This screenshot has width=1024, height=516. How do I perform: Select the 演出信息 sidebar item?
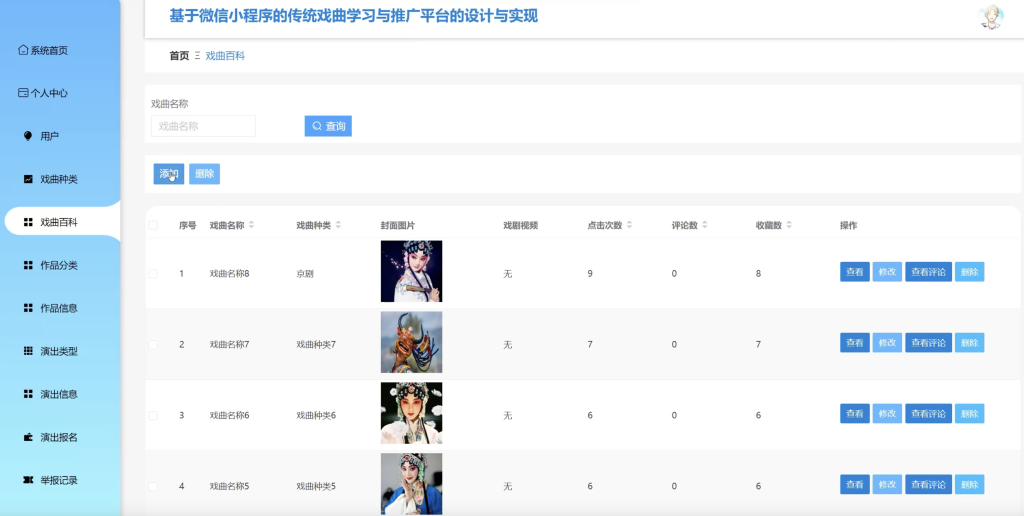[x=60, y=394]
